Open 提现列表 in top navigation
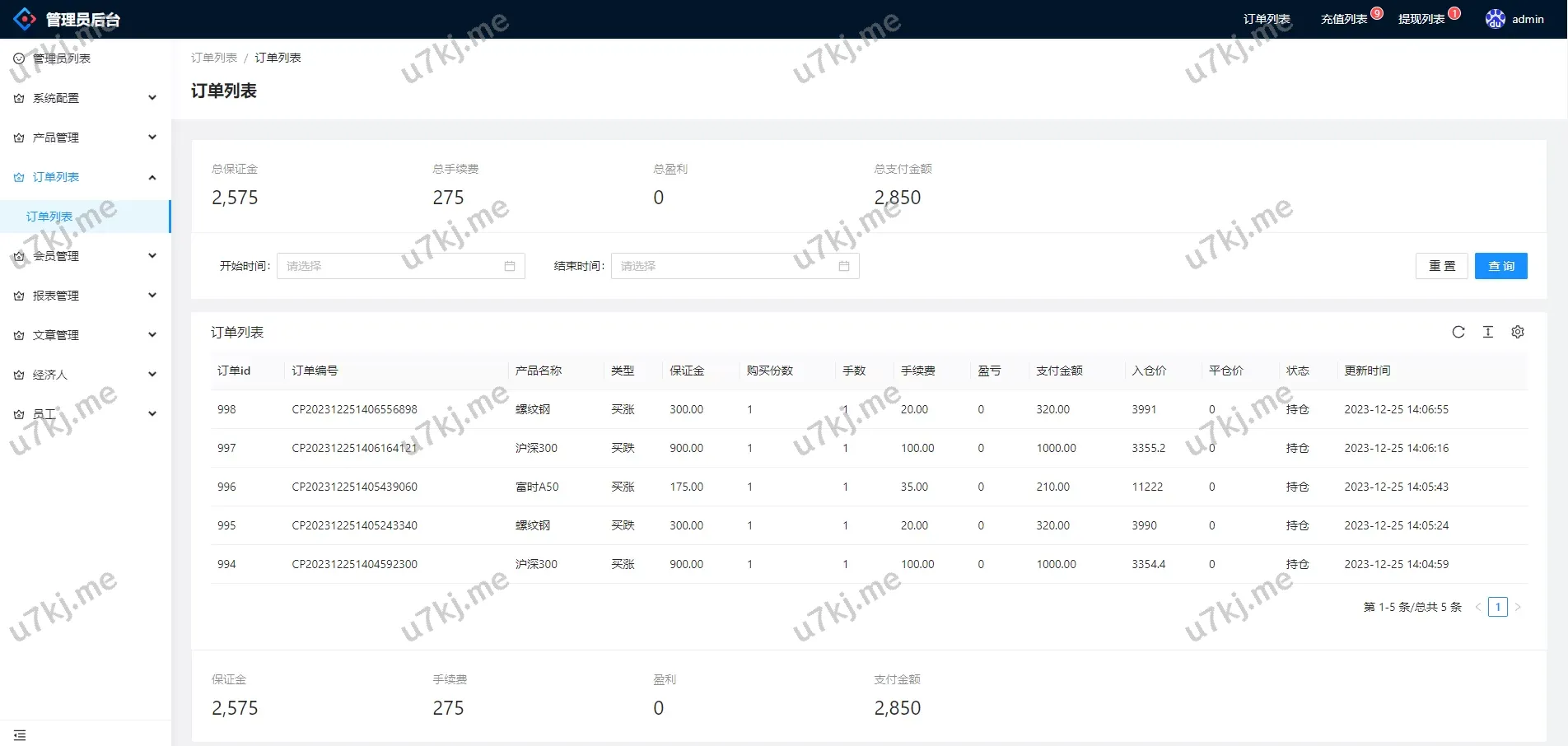Viewport: 1568px width, 746px height. click(x=1421, y=19)
